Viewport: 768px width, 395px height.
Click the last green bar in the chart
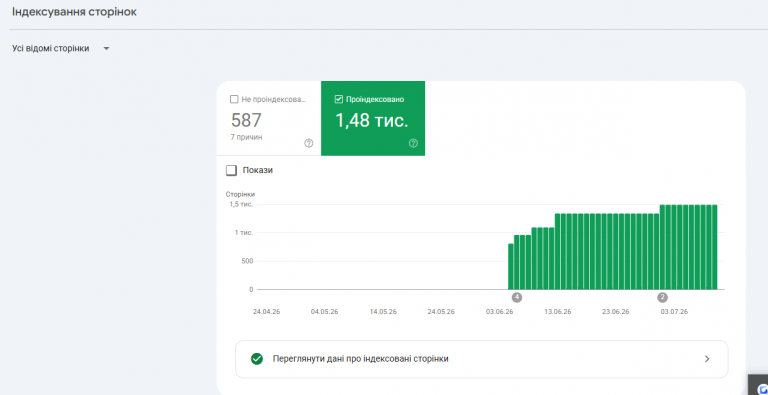pos(715,247)
